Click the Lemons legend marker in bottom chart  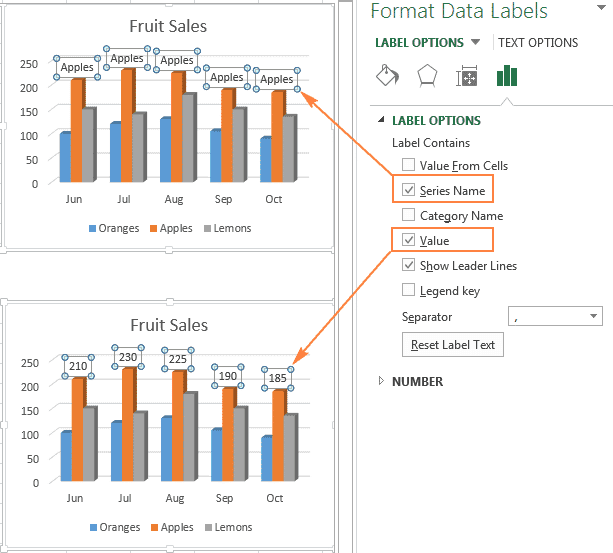[208, 527]
